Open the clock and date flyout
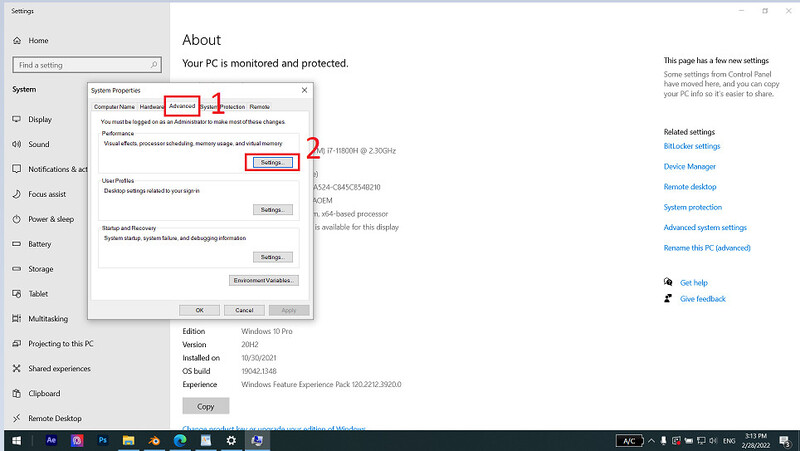This screenshot has width=800, height=451. (x=756, y=441)
